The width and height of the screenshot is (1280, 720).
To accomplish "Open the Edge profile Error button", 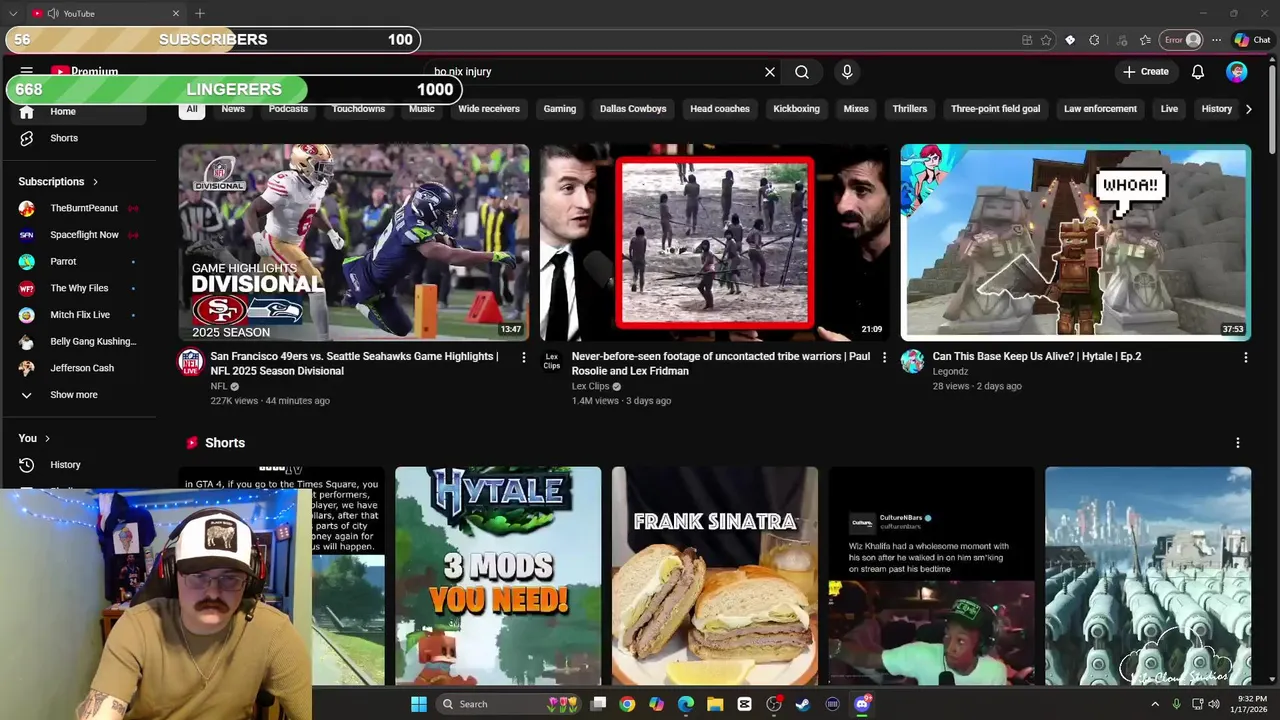I will tap(1181, 40).
